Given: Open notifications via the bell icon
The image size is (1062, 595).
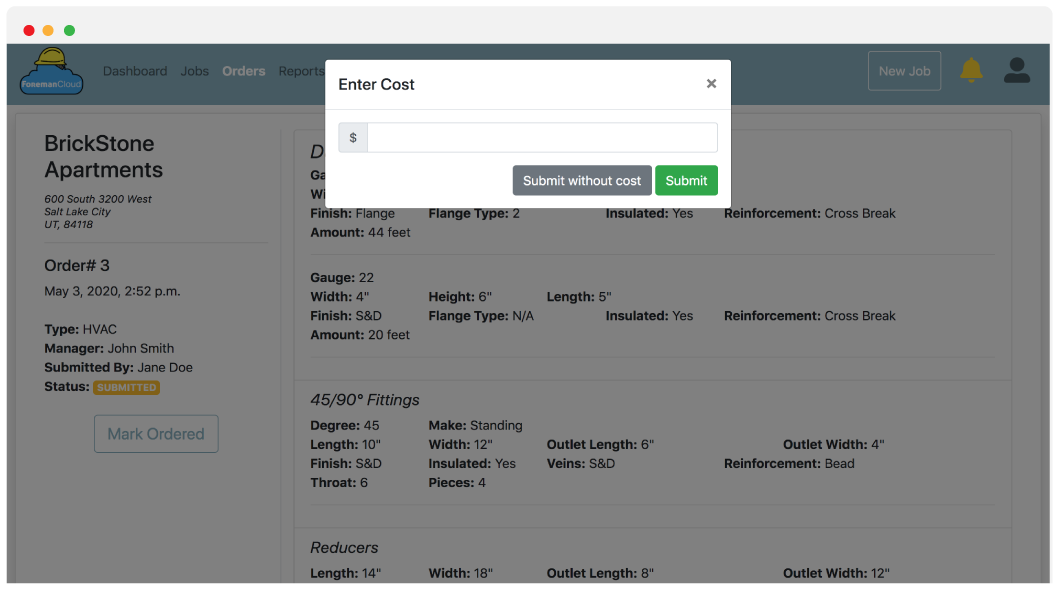Looking at the screenshot, I should 971,70.
